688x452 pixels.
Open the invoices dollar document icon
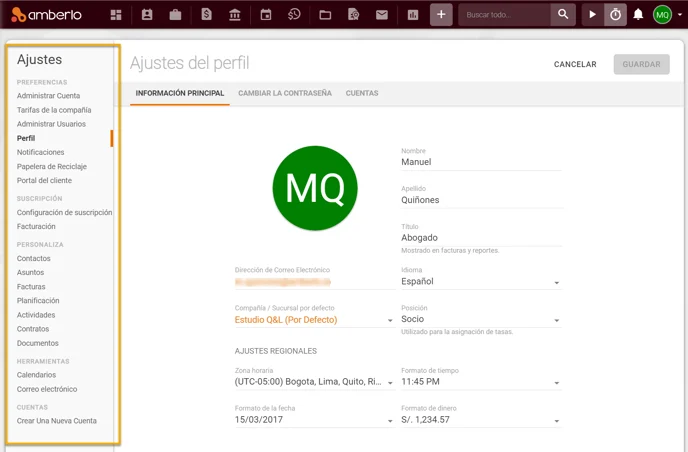coord(206,15)
